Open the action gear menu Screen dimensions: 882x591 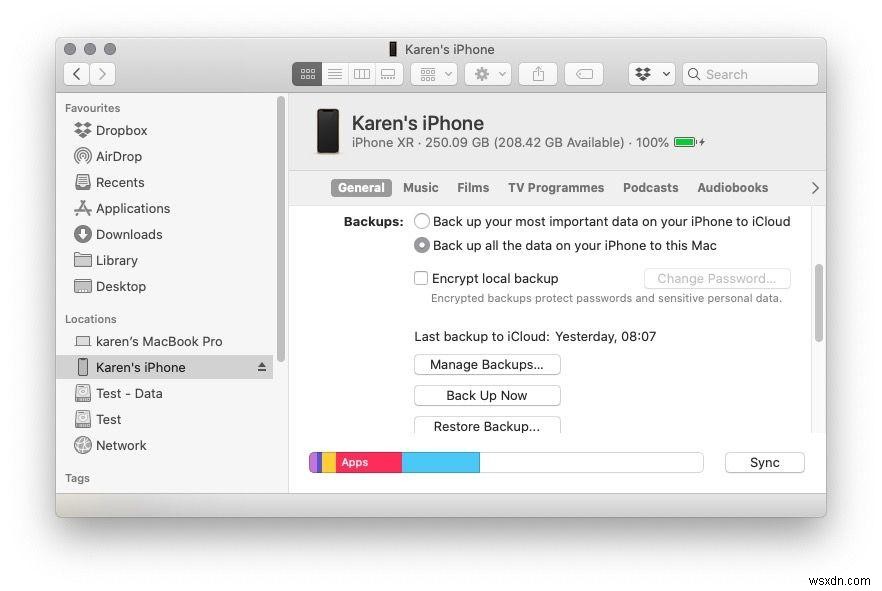(x=487, y=73)
